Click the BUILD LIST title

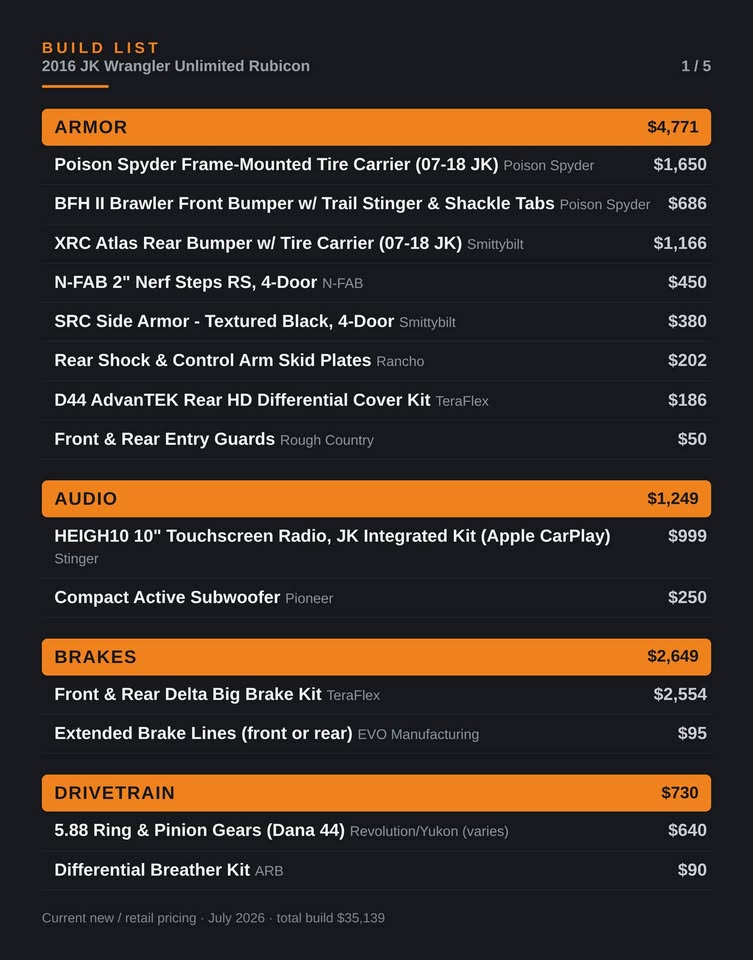[x=100, y=48]
